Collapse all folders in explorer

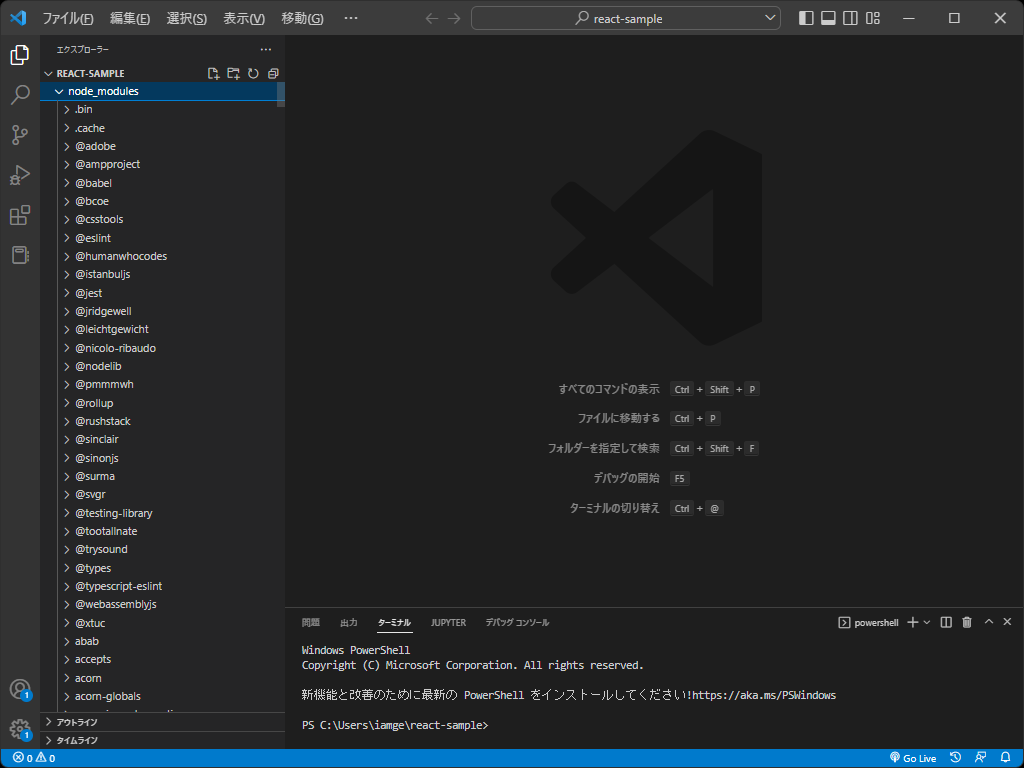coord(273,73)
